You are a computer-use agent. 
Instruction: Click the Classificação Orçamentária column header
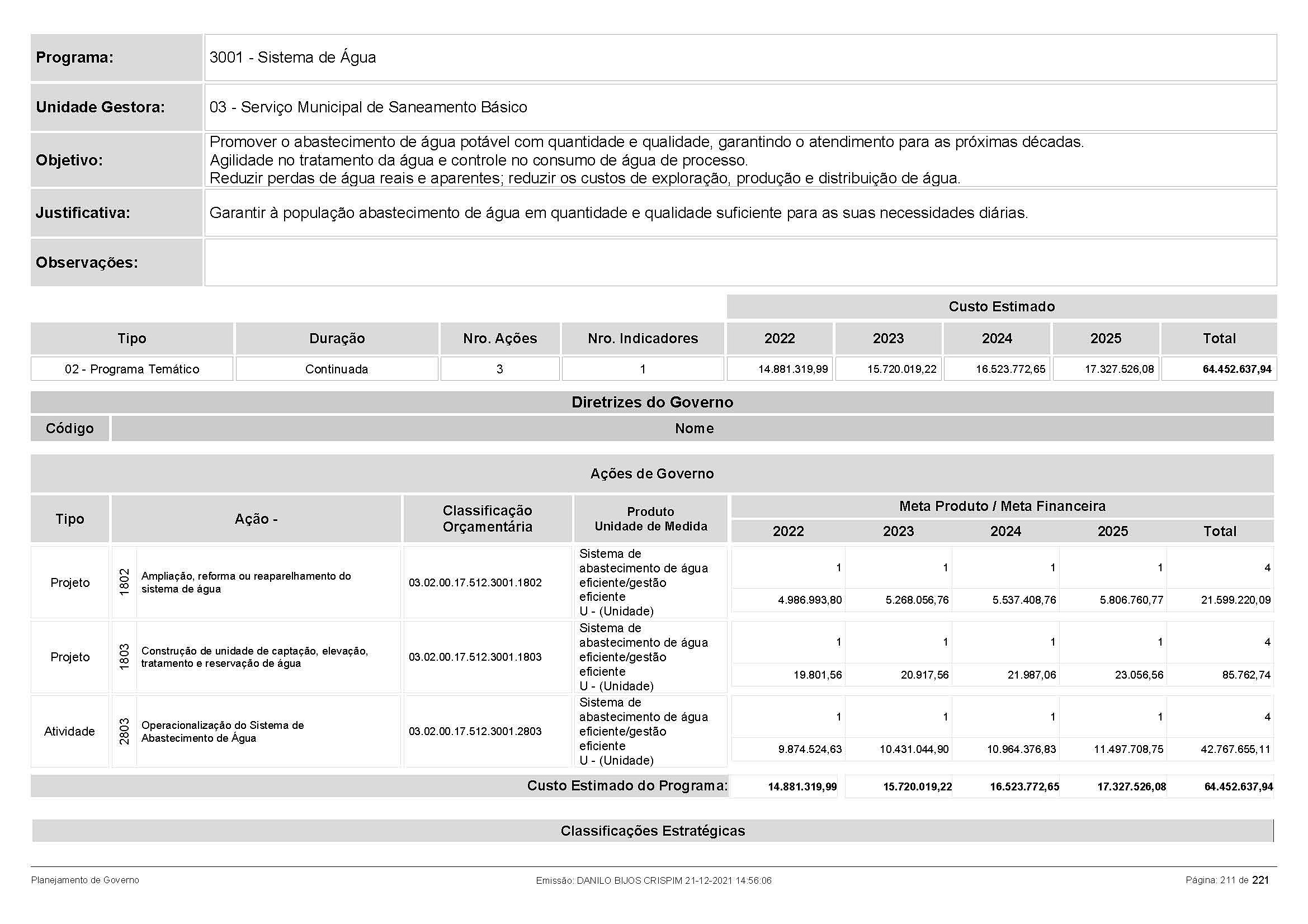pyautogui.click(x=487, y=518)
